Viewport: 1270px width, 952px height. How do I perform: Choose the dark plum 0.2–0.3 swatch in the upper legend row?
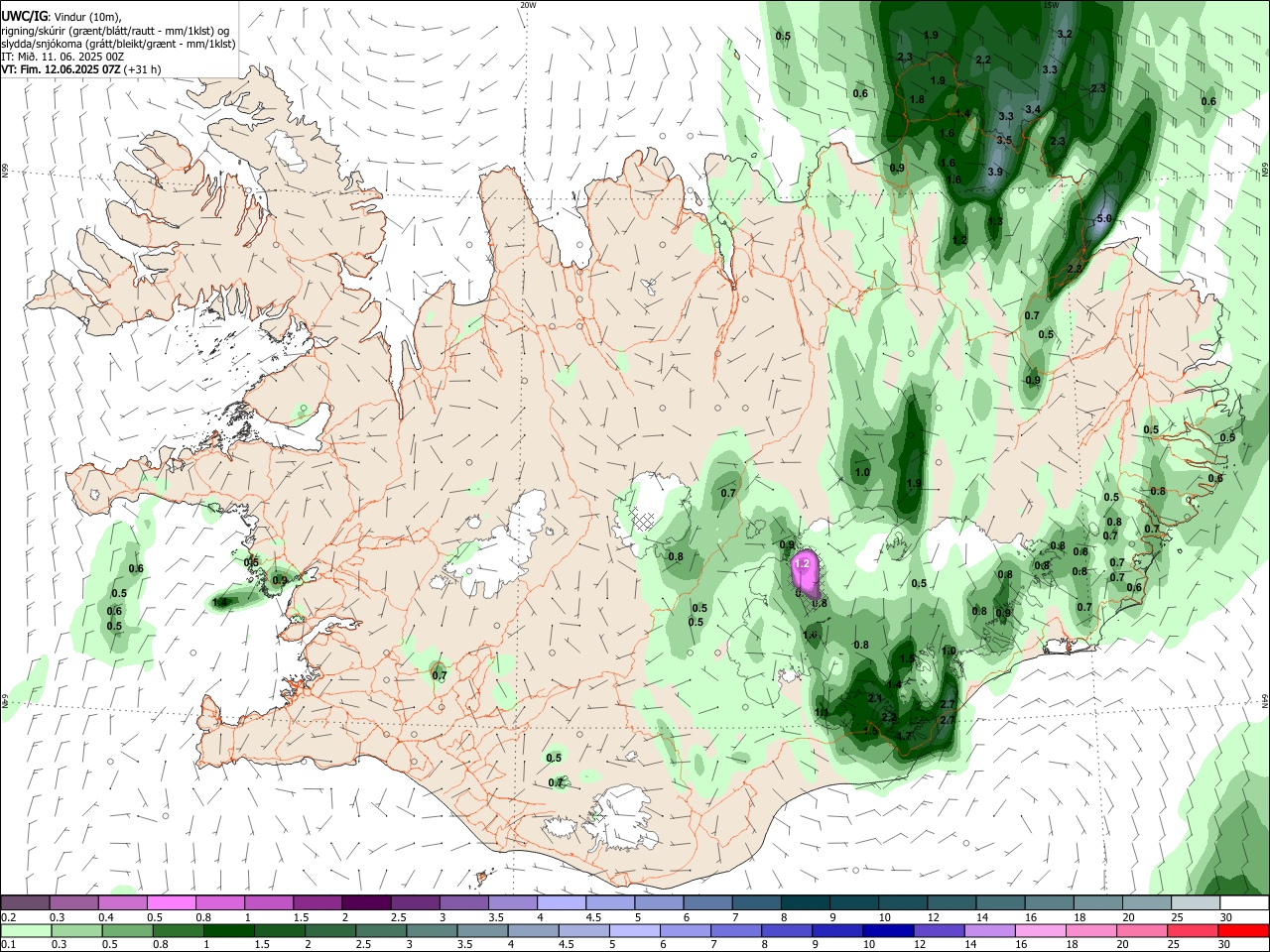(25, 903)
